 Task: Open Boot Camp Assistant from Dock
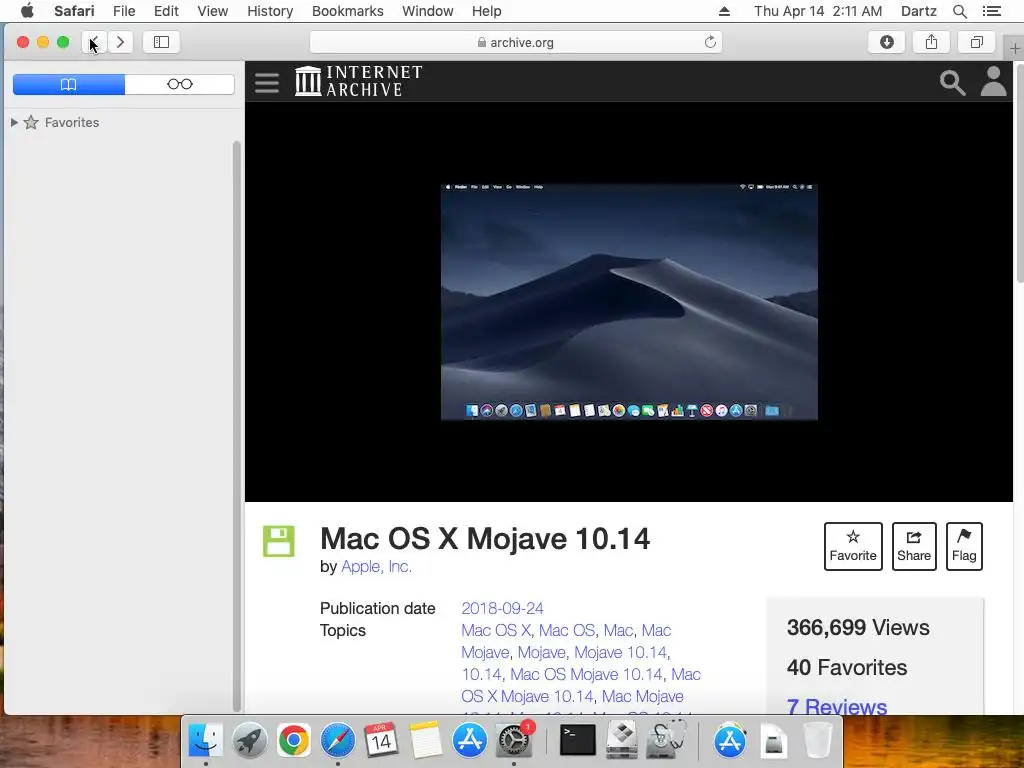tap(622, 741)
